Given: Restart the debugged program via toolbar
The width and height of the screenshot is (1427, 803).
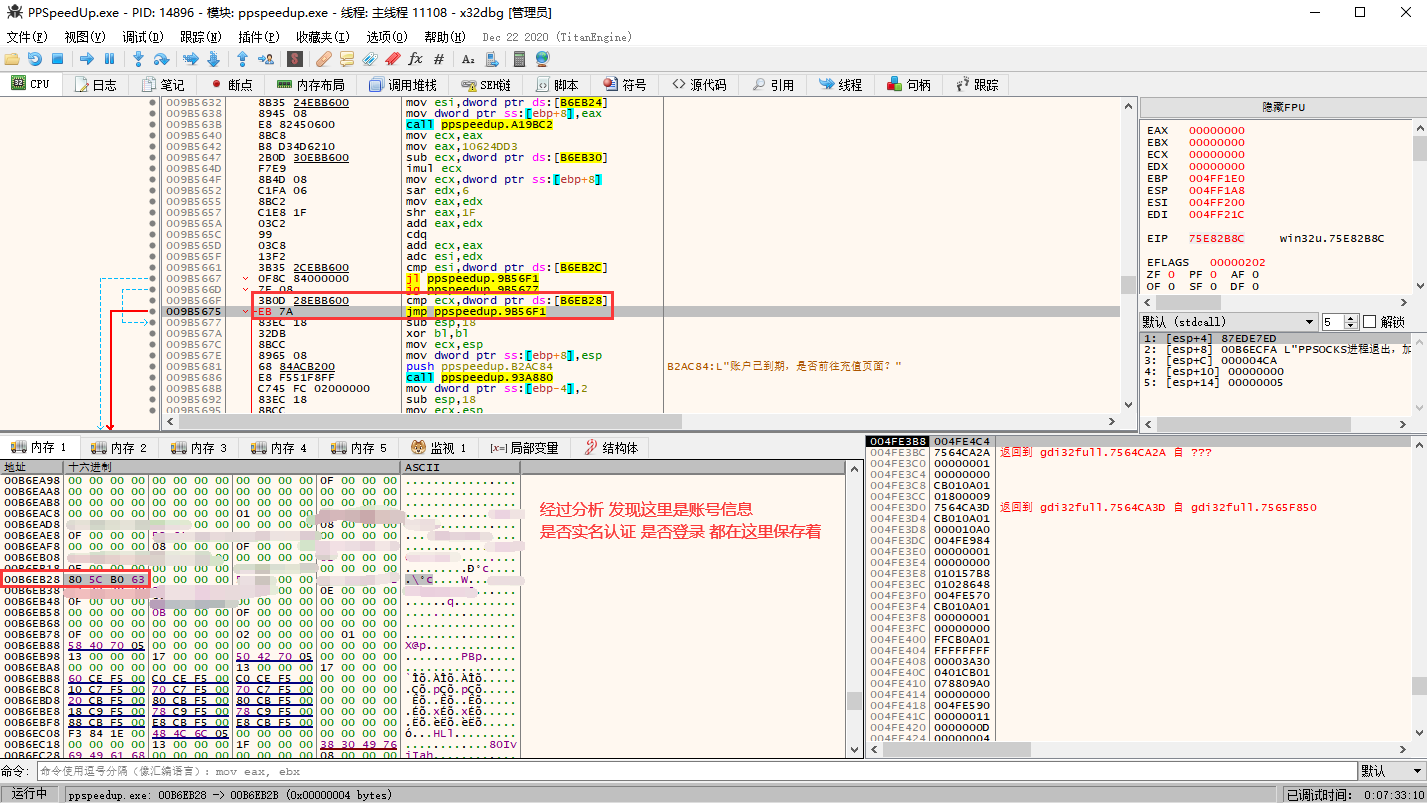Looking at the screenshot, I should tap(35, 59).
